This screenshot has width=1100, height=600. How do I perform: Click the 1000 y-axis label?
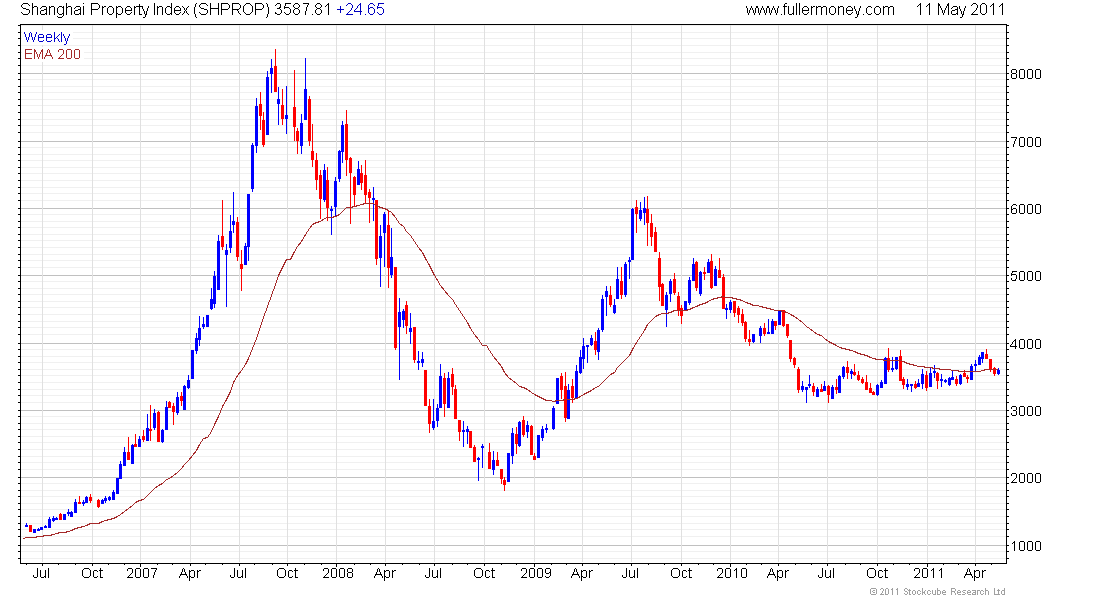tap(1026, 547)
